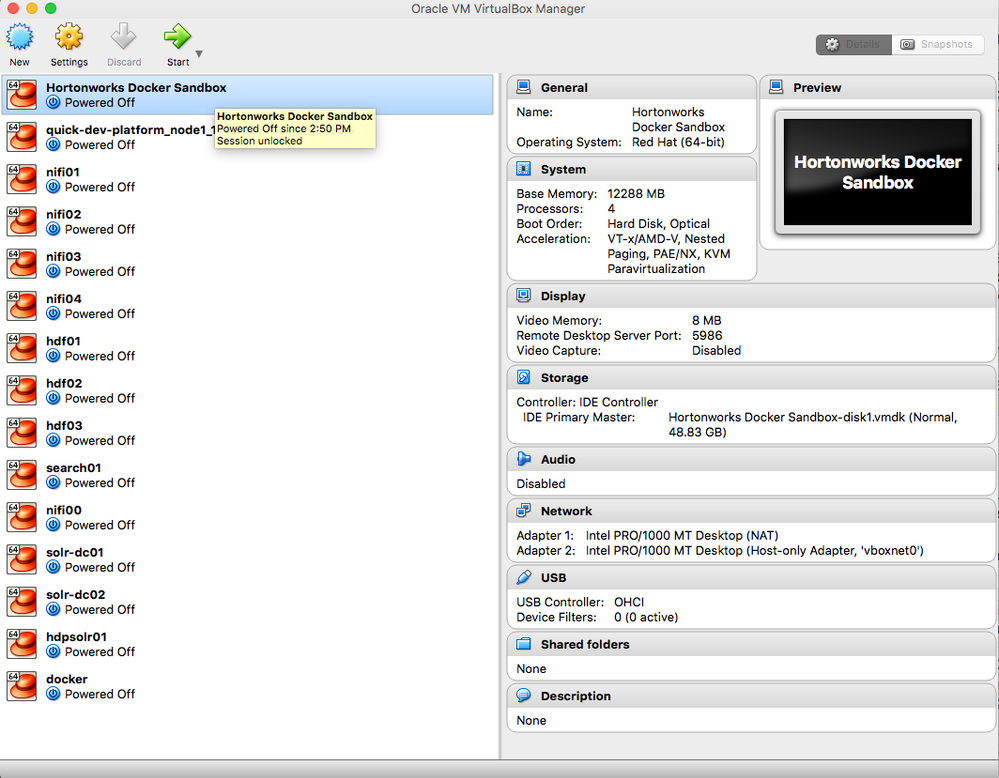Expand the Shared folders section
Image resolution: width=999 pixels, height=778 pixels.
click(x=522, y=644)
